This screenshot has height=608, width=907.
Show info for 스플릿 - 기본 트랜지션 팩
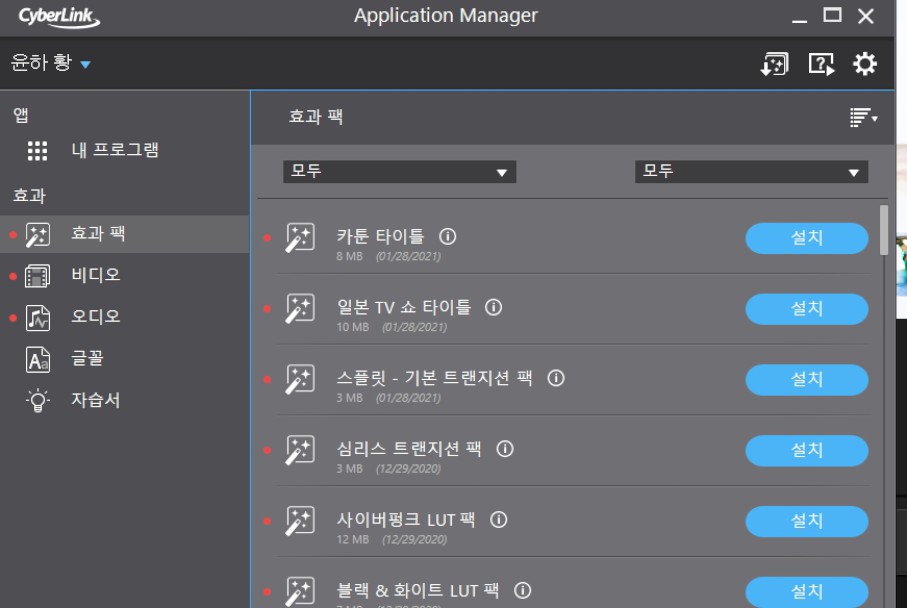pyautogui.click(x=556, y=378)
